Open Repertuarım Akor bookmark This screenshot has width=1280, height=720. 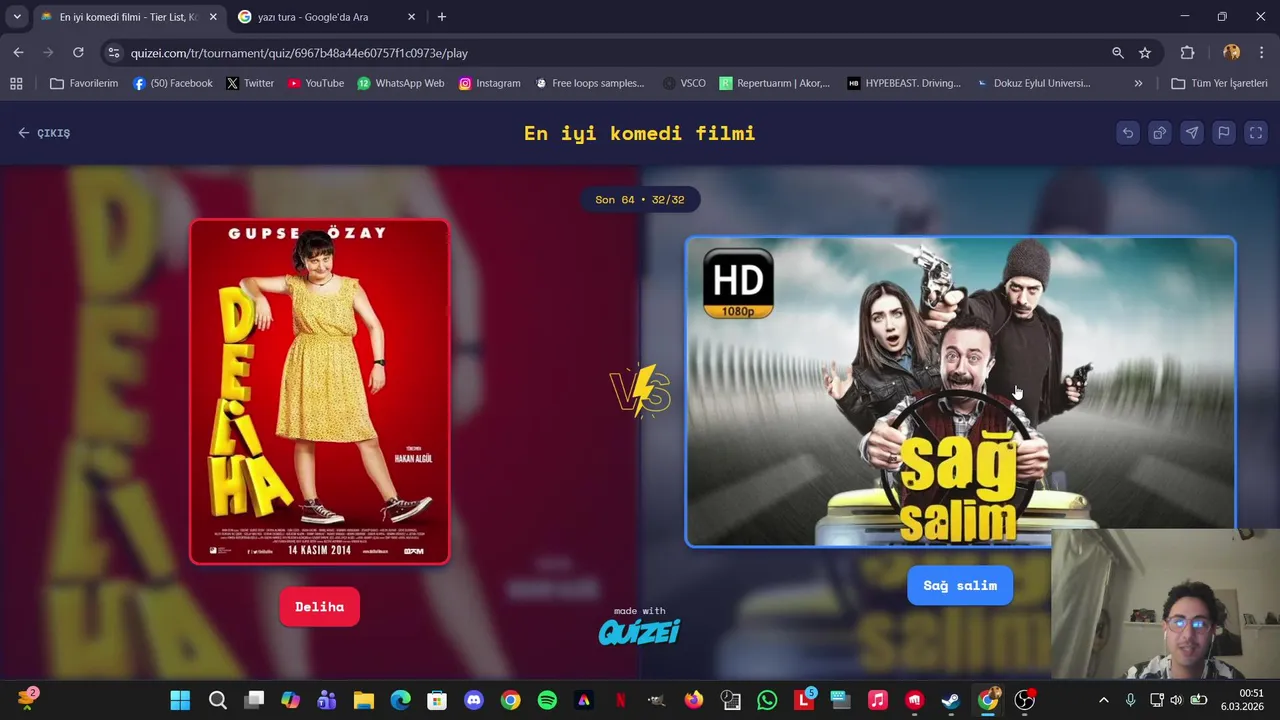point(775,83)
